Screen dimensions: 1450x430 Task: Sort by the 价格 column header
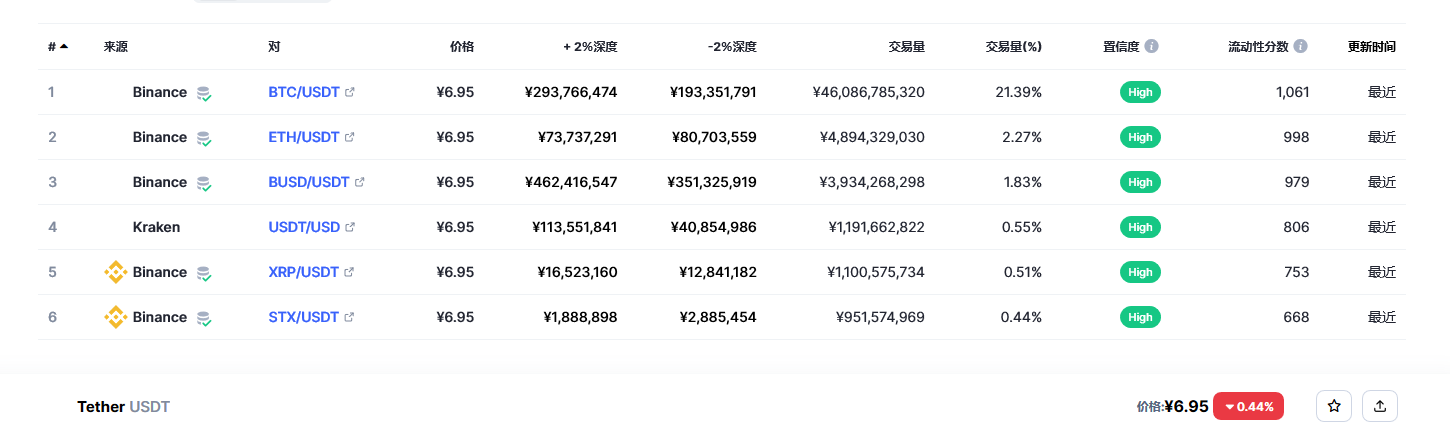(461, 46)
